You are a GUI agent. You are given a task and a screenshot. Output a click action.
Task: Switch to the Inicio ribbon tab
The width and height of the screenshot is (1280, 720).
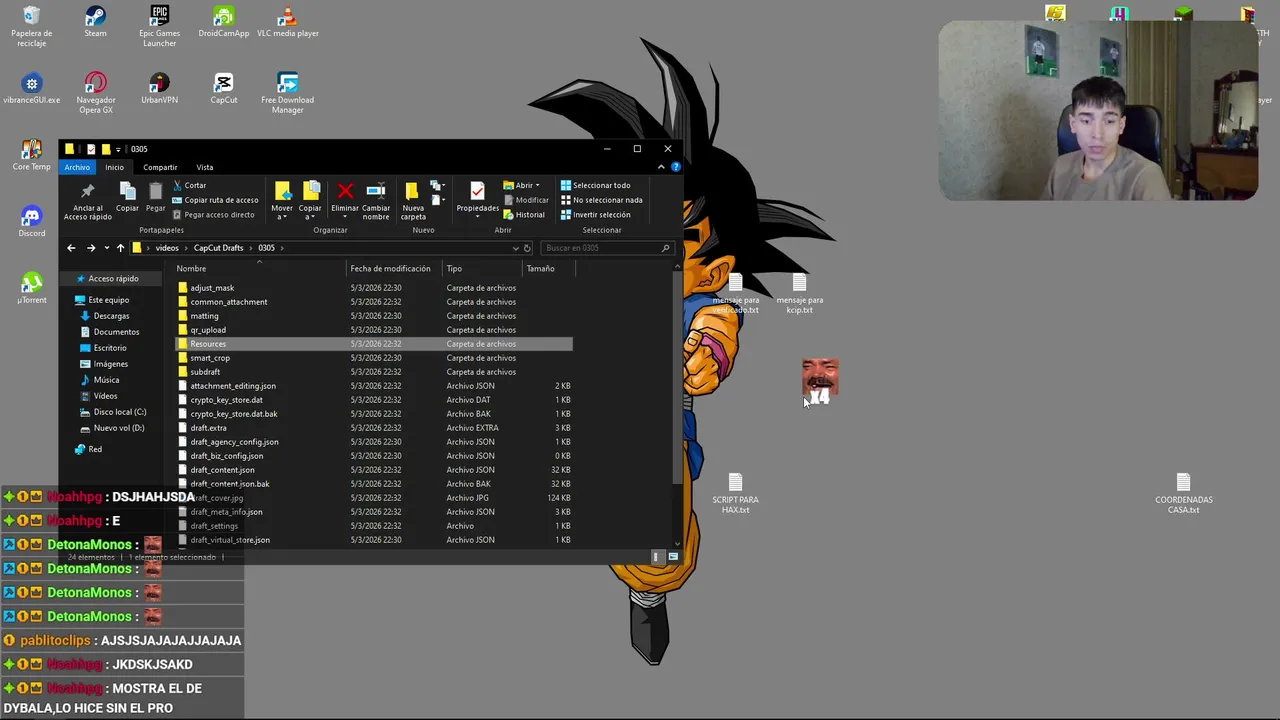(x=115, y=167)
